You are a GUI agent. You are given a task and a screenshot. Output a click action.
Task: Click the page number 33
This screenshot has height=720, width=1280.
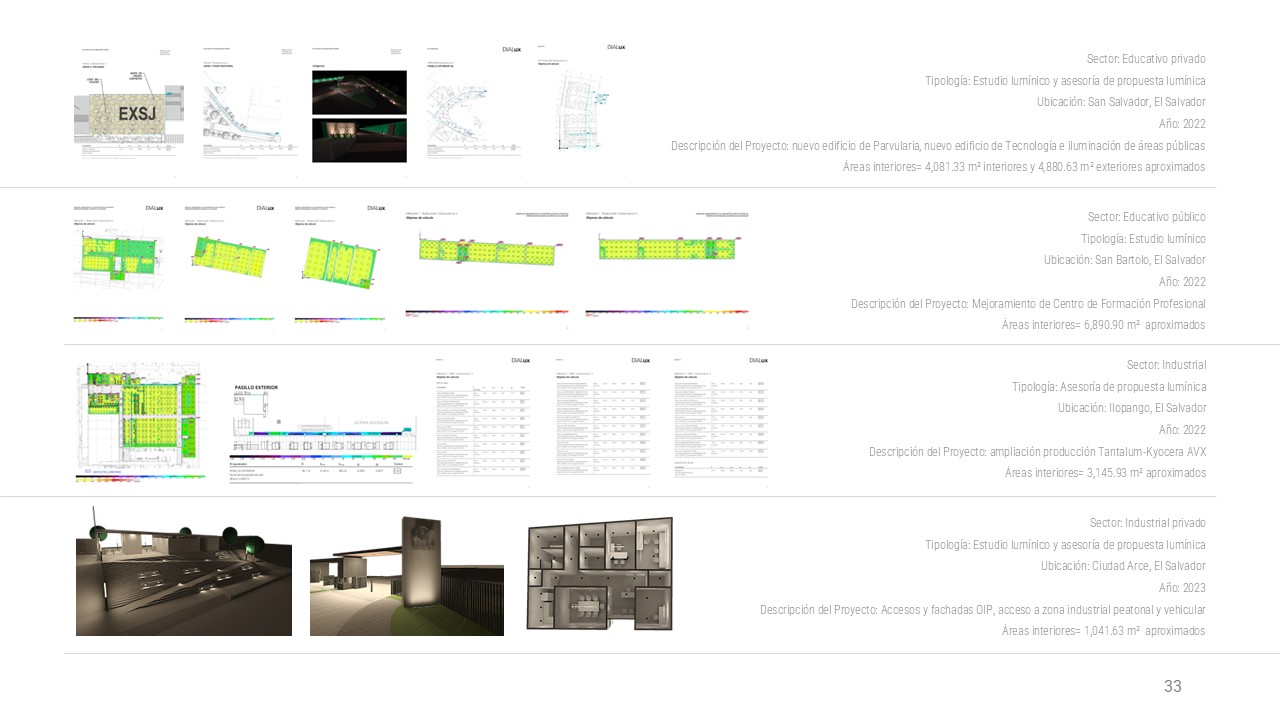tap(1172, 686)
